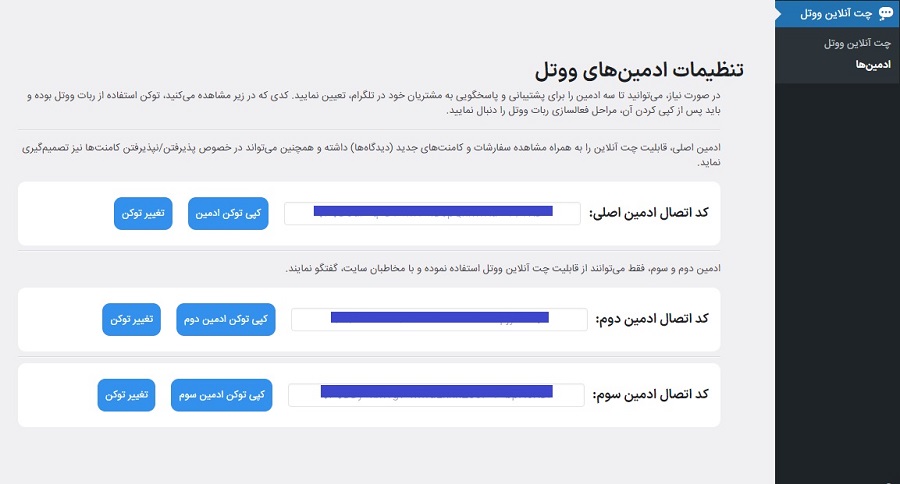This screenshot has width=900, height=484.
Task: Click the main admin token input field
Action: click(432, 213)
